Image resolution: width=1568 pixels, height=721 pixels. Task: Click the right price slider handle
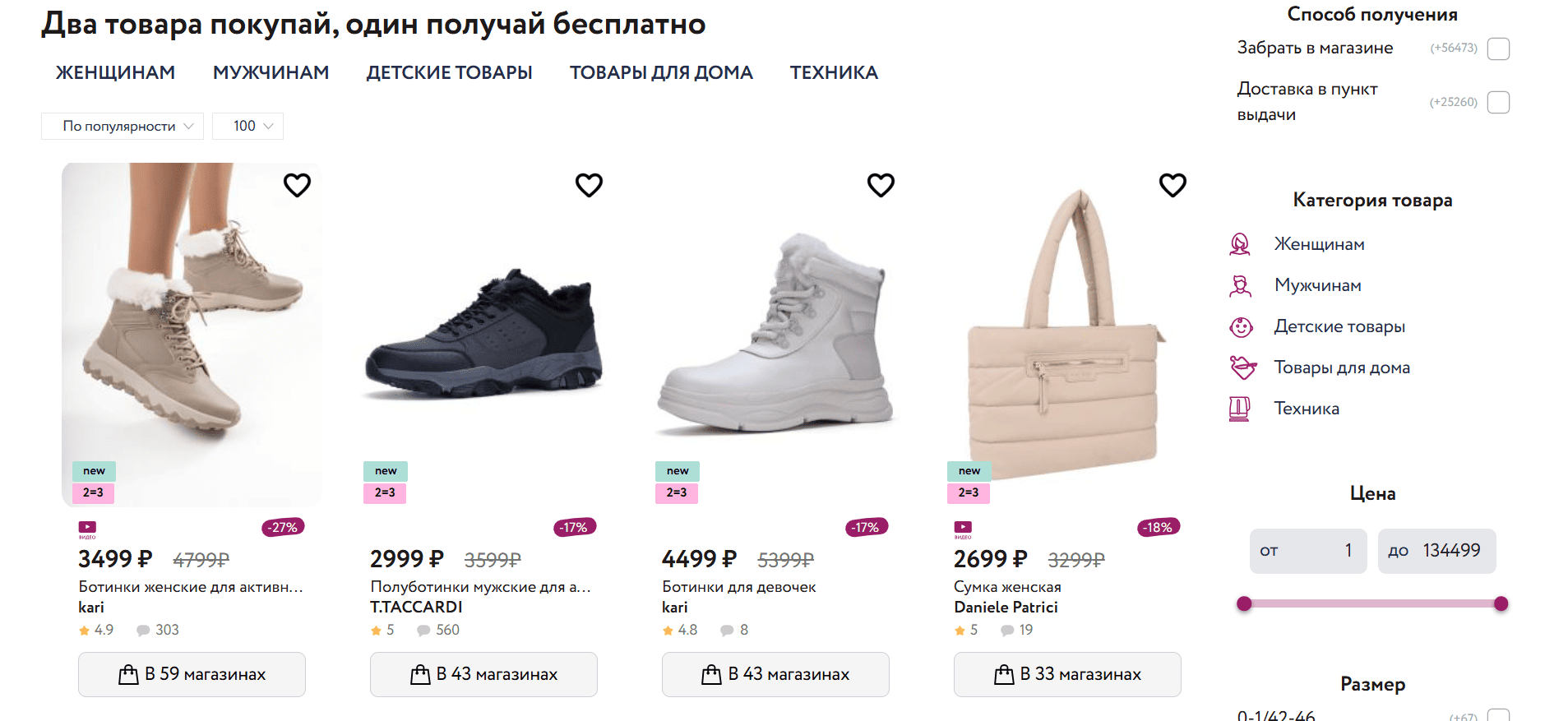coord(1501,604)
